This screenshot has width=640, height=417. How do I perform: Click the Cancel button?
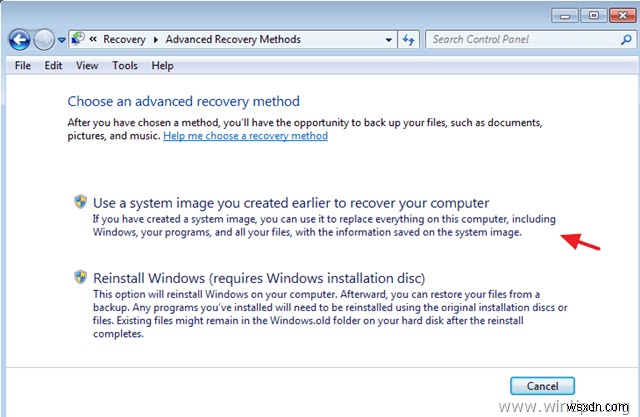[542, 386]
